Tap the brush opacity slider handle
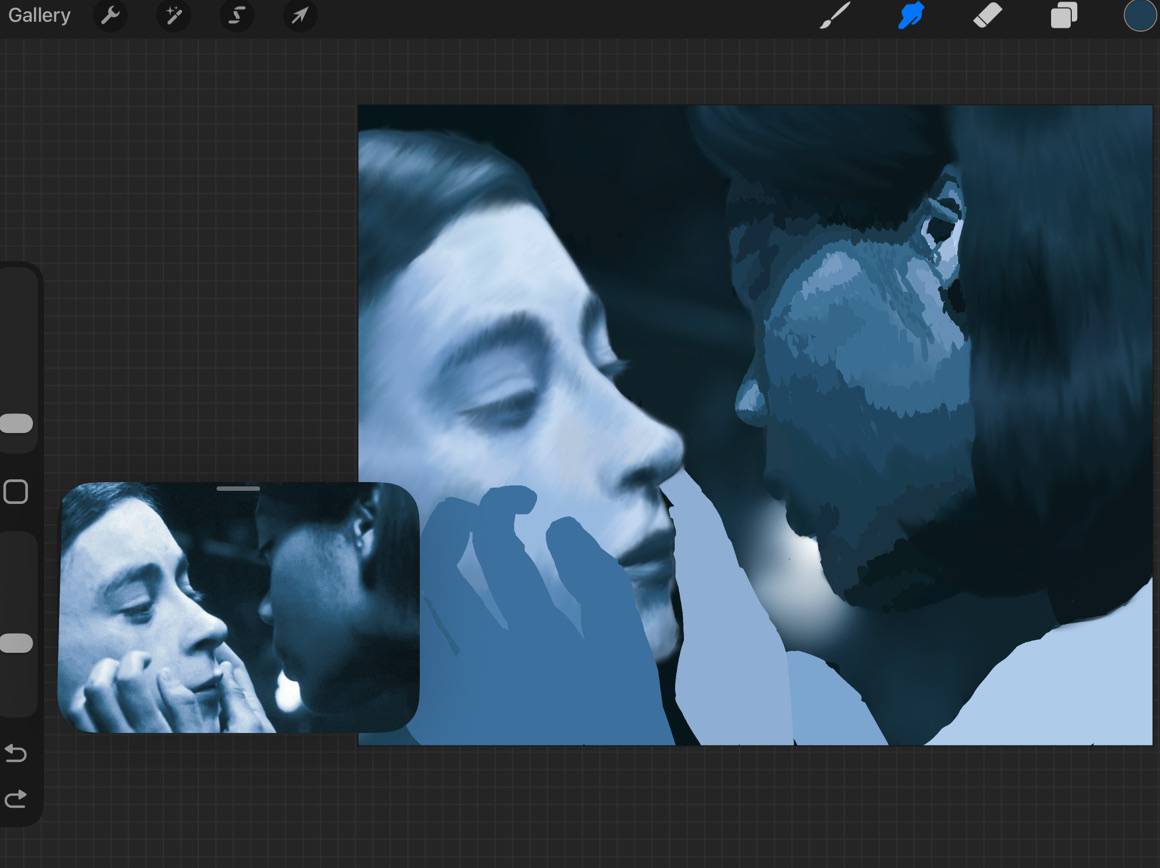This screenshot has height=868, width=1160. [16, 643]
